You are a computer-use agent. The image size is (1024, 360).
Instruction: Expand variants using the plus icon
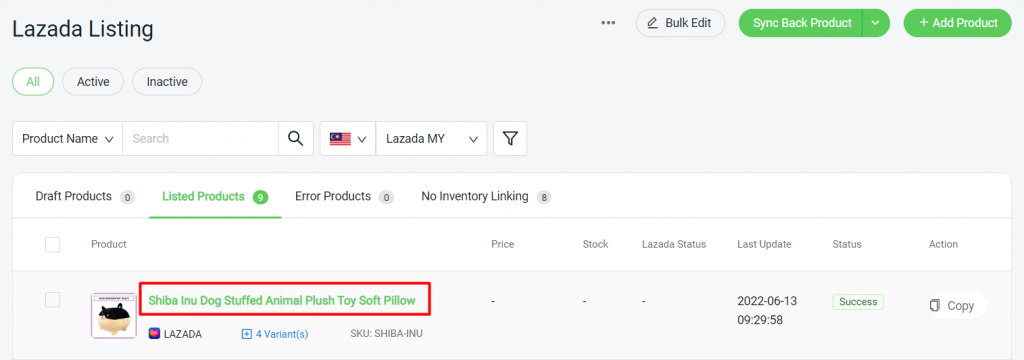pos(247,334)
